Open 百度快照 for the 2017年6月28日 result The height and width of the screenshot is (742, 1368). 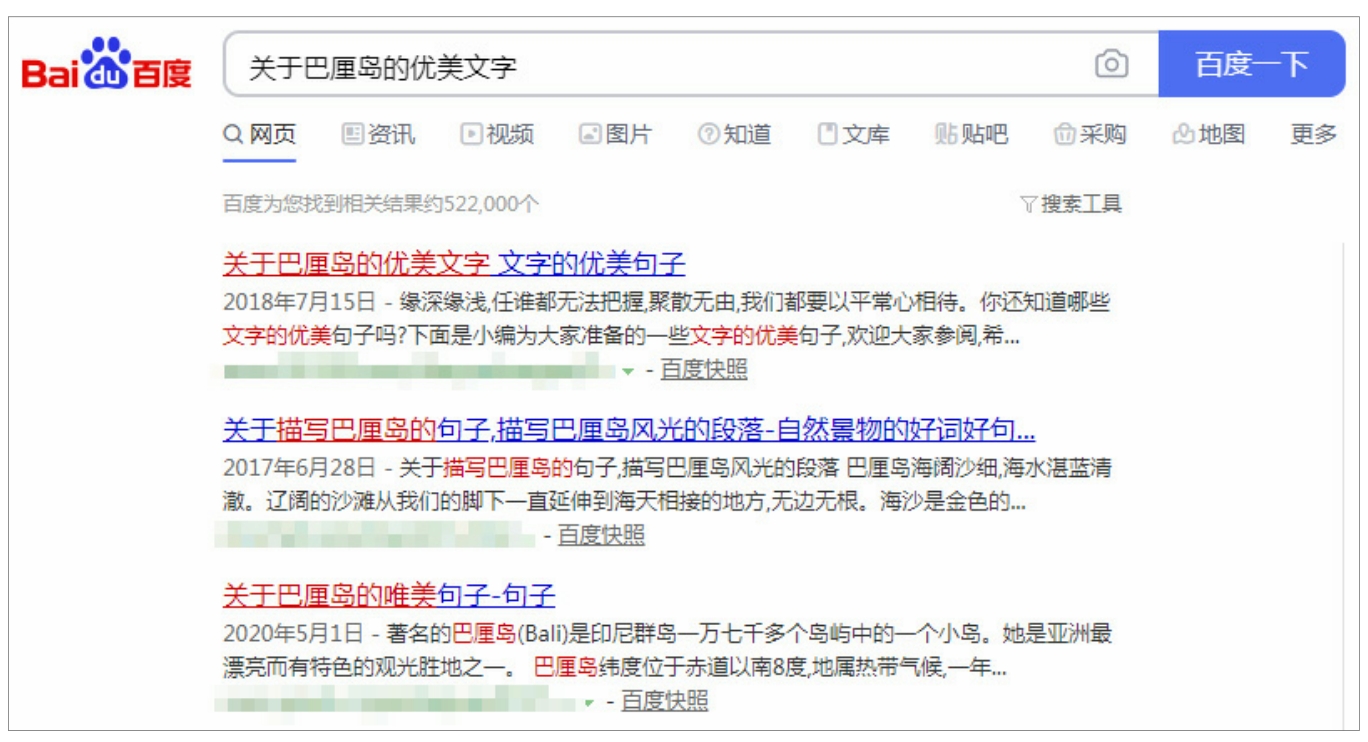[601, 535]
